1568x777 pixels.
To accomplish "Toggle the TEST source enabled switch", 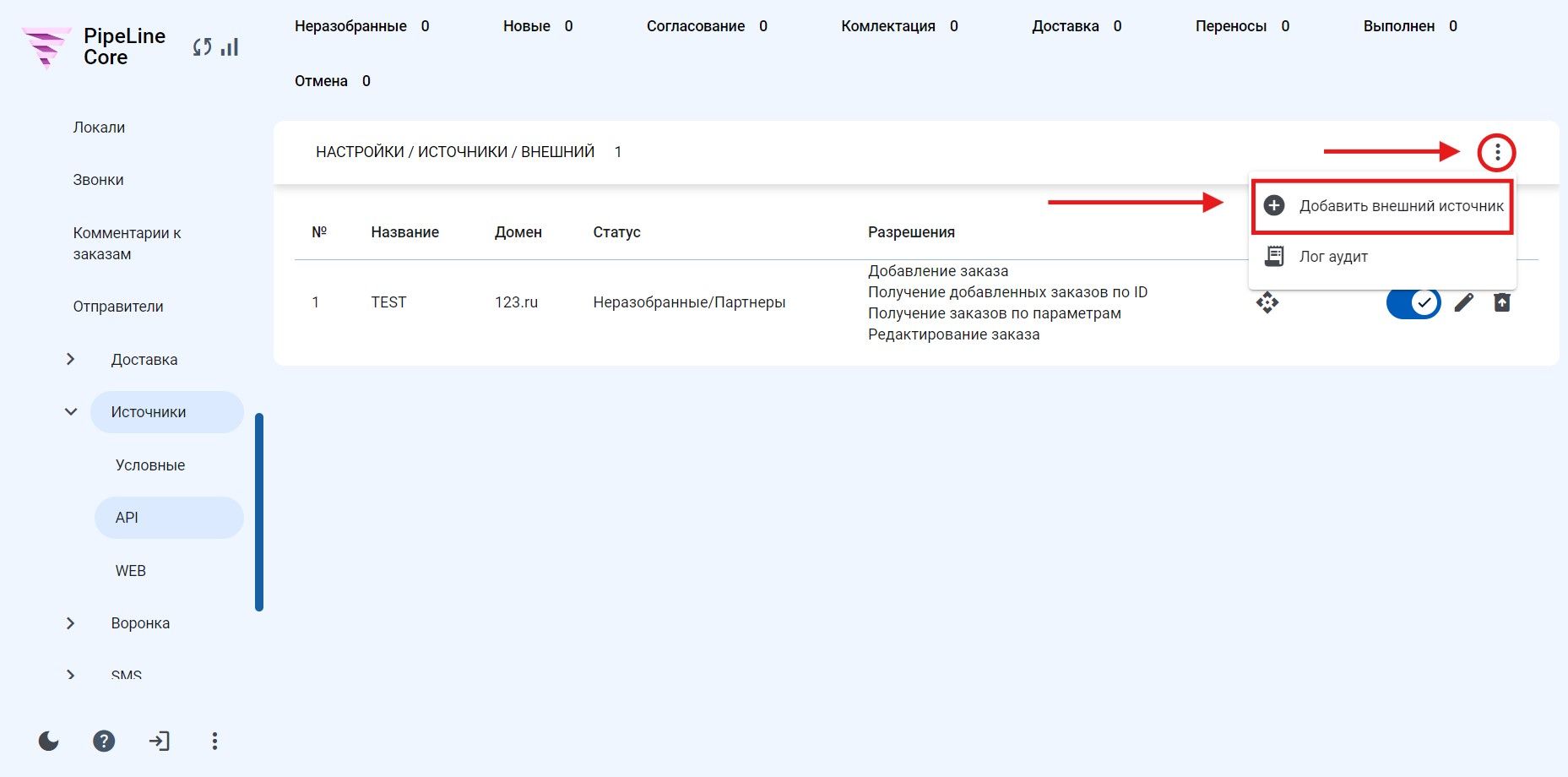I will [x=1413, y=302].
